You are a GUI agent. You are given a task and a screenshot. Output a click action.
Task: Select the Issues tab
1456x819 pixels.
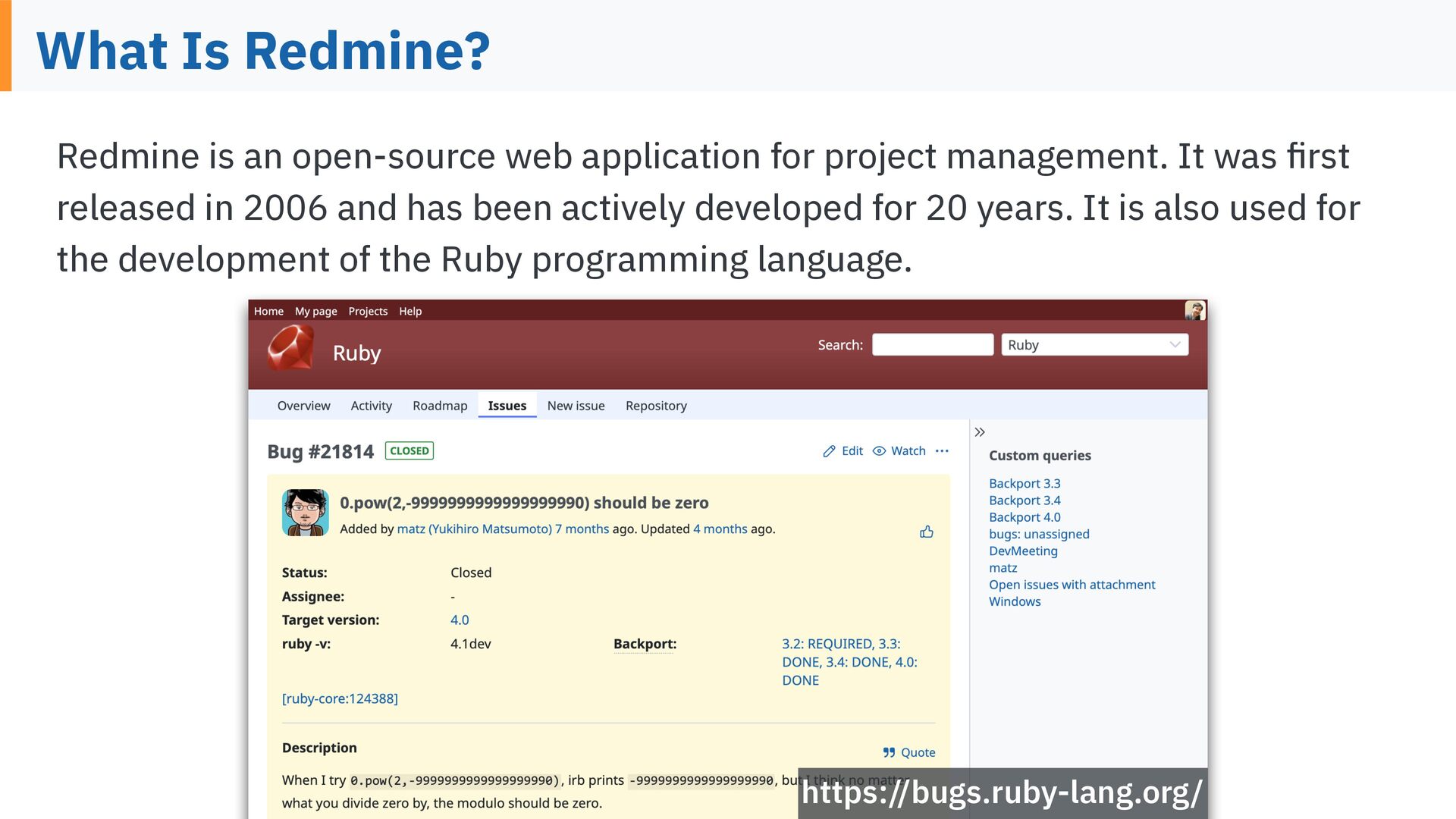tap(507, 406)
